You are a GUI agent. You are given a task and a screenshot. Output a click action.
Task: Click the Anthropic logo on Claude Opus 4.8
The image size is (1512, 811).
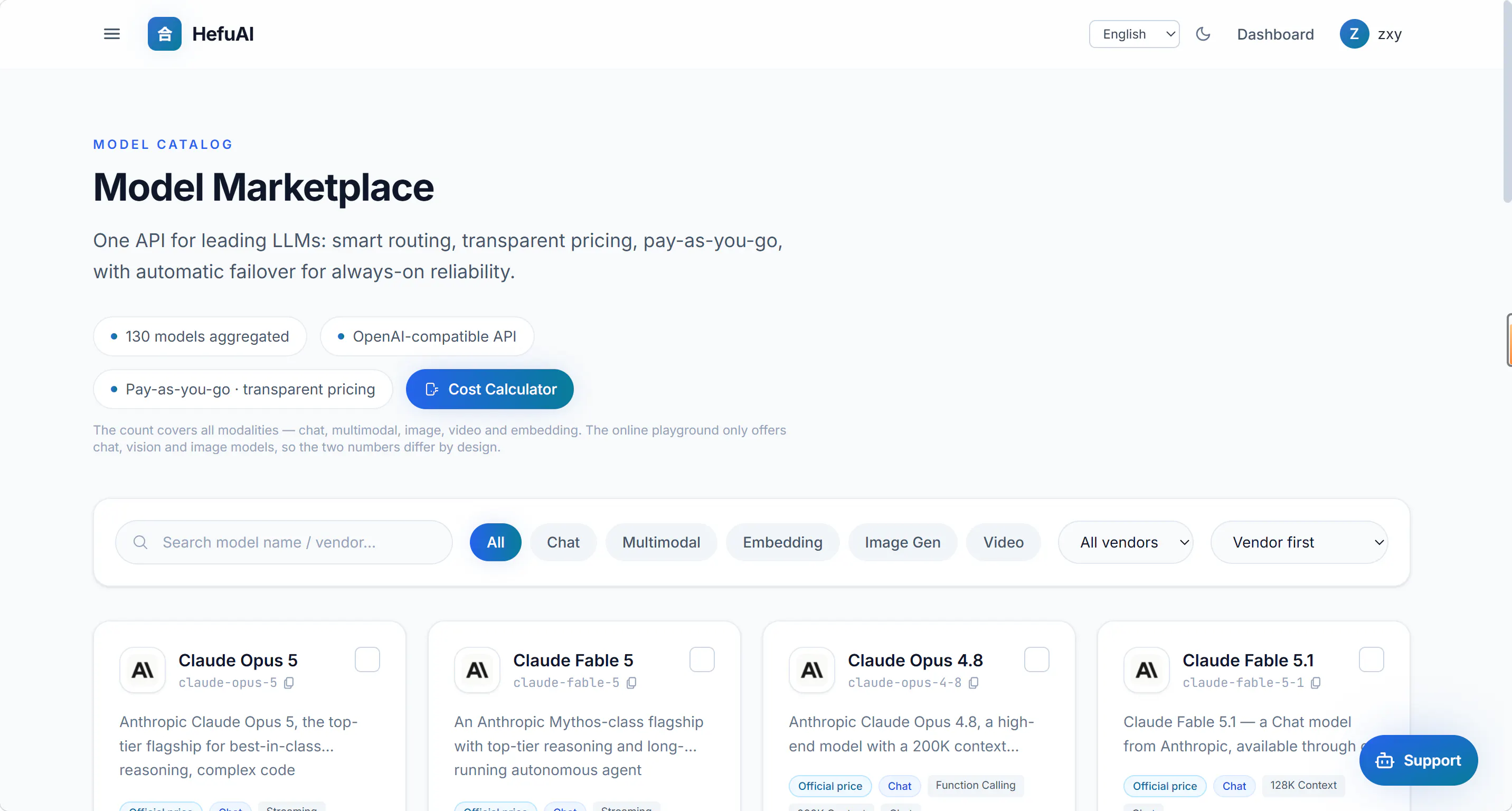pos(812,669)
